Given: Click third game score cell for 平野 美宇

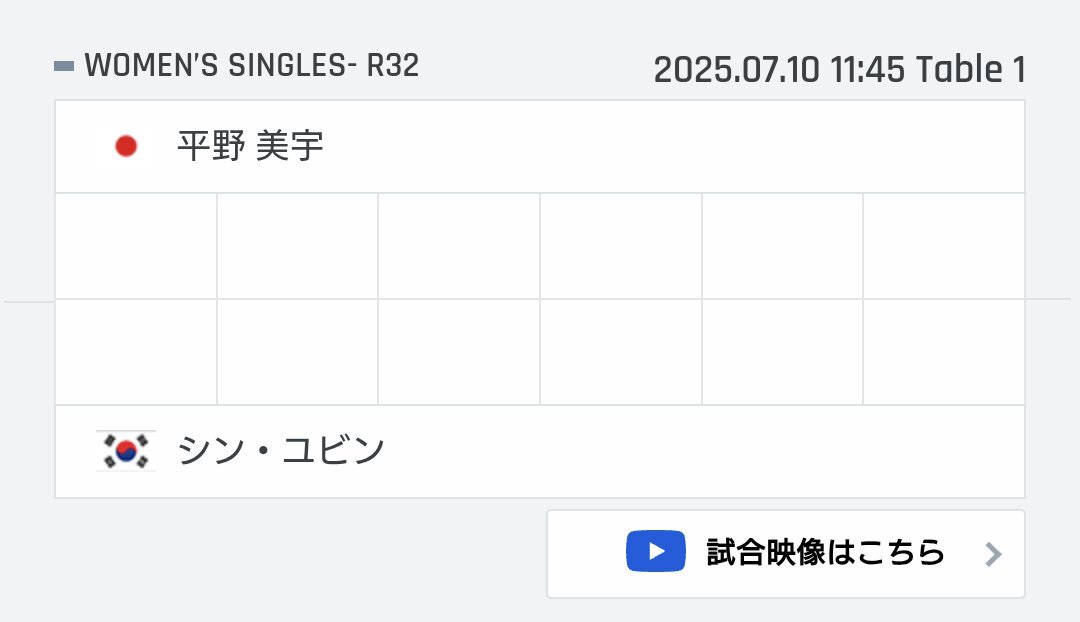Looking at the screenshot, I should point(459,246).
